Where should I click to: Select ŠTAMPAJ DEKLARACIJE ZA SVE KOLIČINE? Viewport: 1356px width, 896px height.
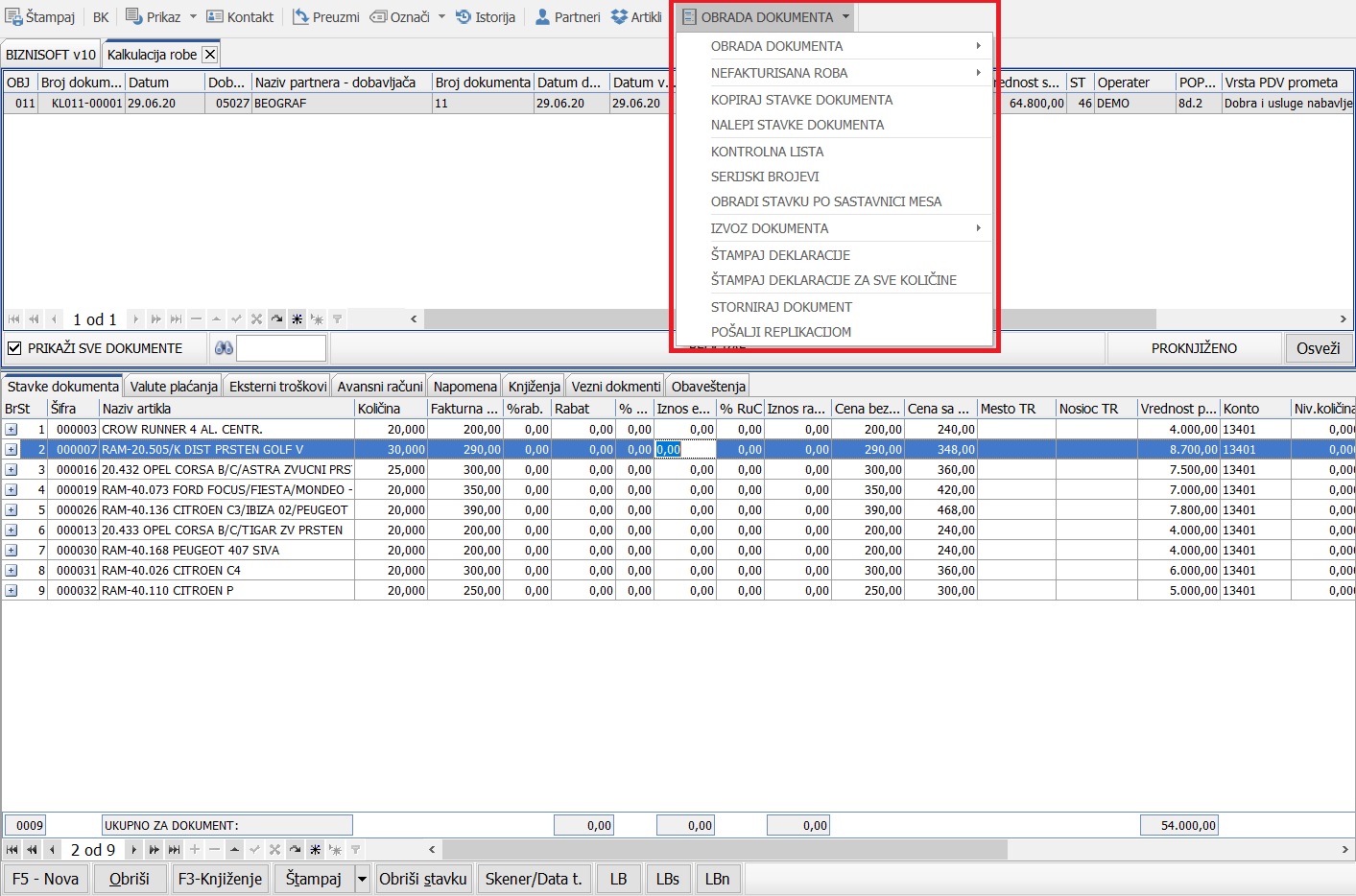click(835, 280)
